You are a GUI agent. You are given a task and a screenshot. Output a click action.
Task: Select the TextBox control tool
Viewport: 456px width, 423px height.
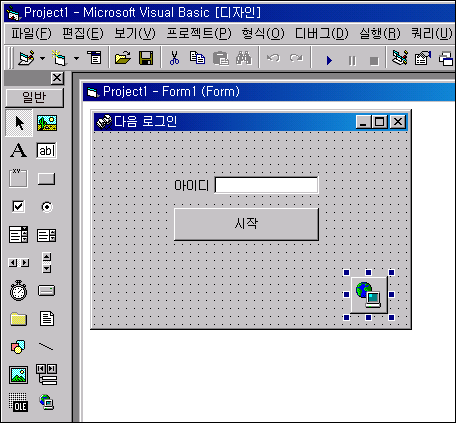[x=46, y=150]
